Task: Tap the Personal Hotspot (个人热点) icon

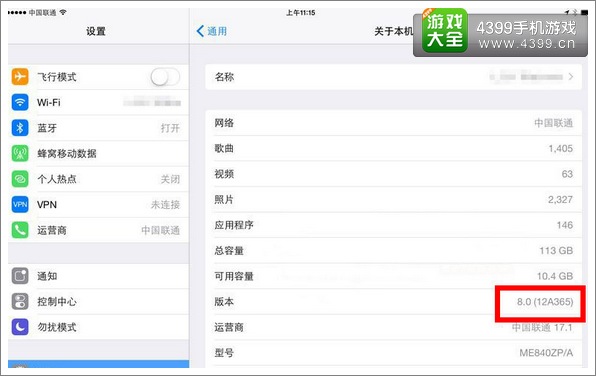Action: pos(20,179)
